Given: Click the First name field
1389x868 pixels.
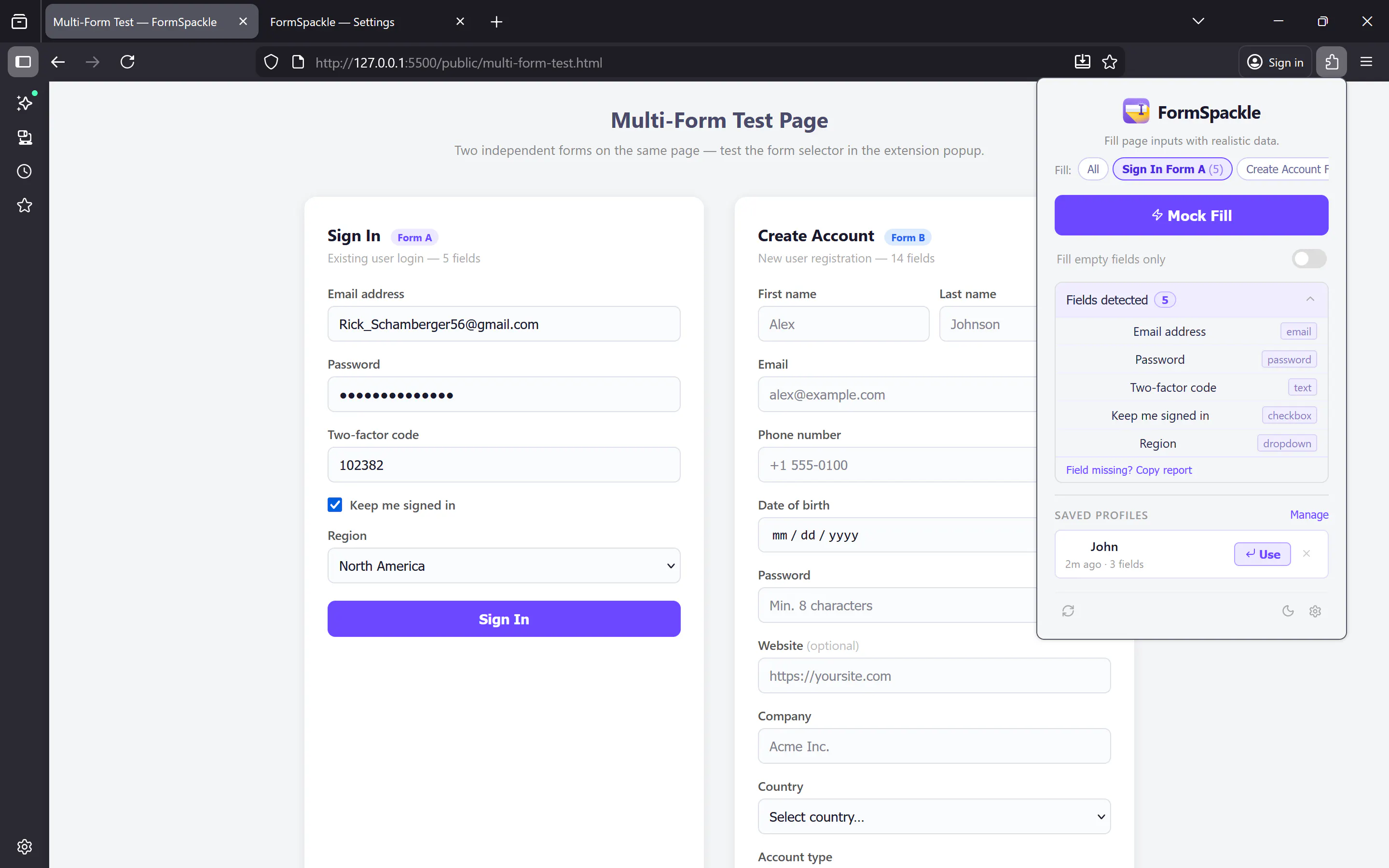Looking at the screenshot, I should [x=843, y=324].
